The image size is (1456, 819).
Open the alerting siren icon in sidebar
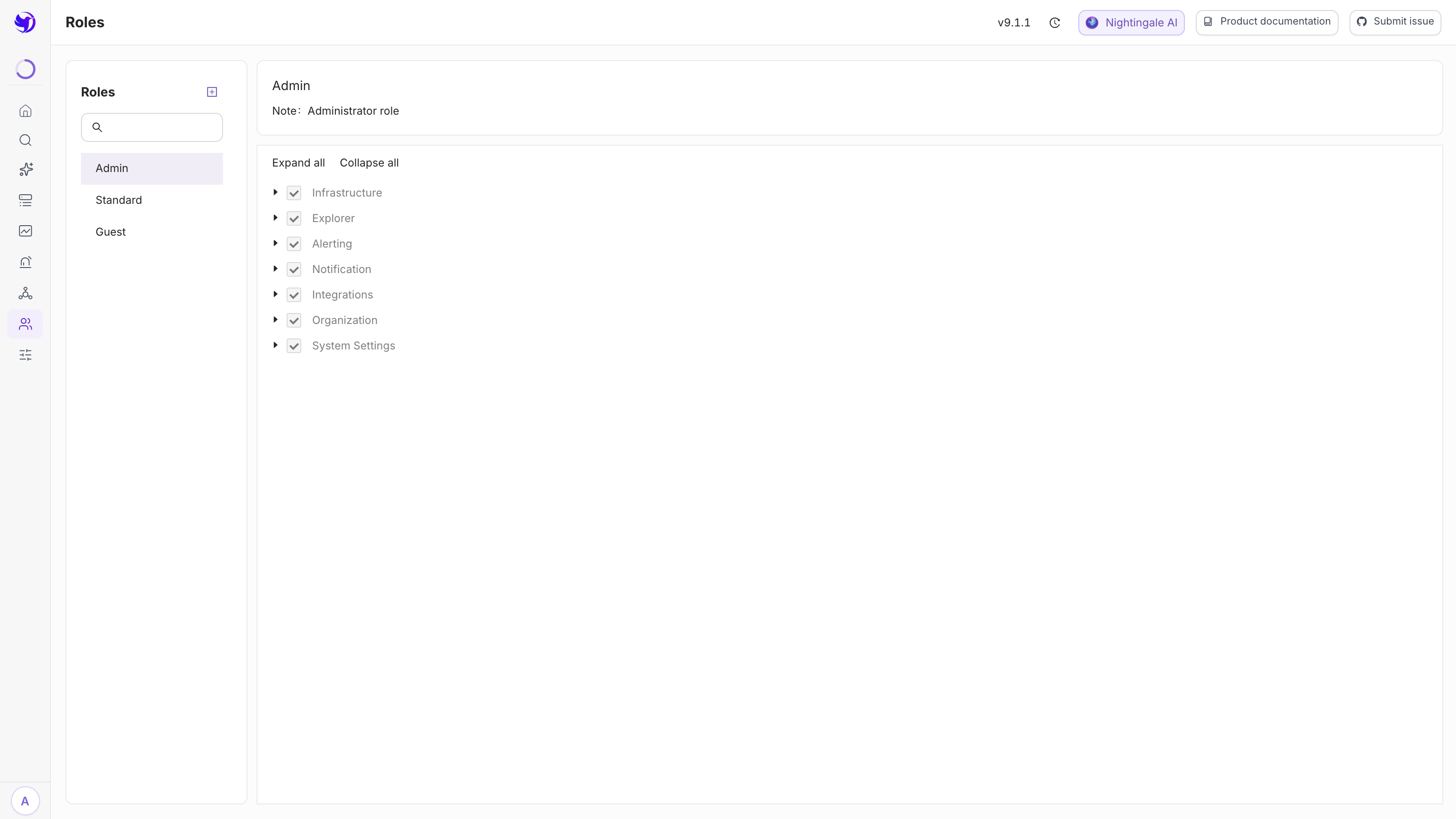pyautogui.click(x=25, y=262)
